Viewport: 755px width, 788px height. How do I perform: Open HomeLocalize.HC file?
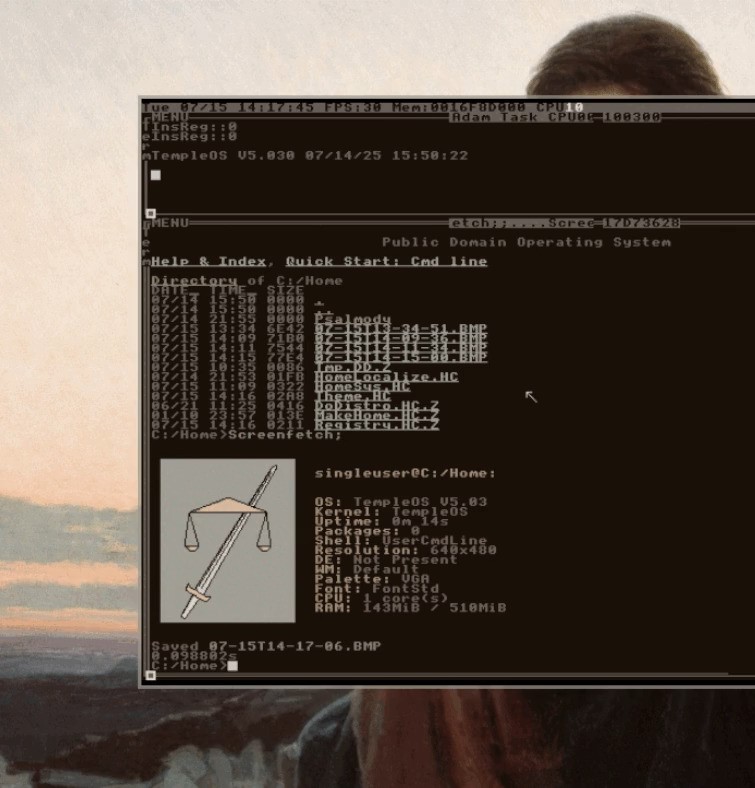(x=372, y=377)
